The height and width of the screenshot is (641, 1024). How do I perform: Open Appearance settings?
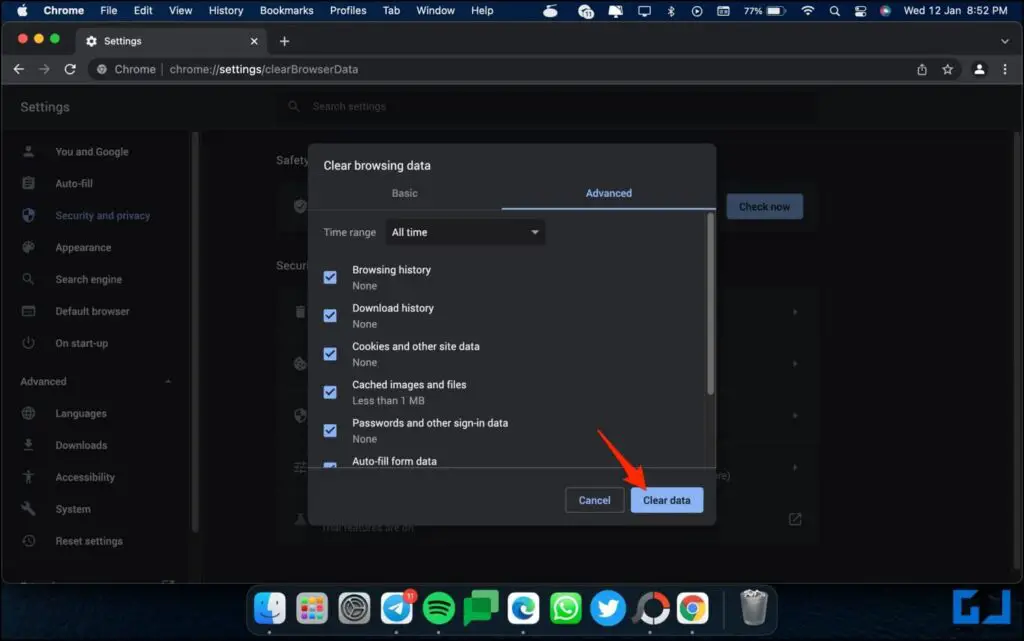(83, 247)
